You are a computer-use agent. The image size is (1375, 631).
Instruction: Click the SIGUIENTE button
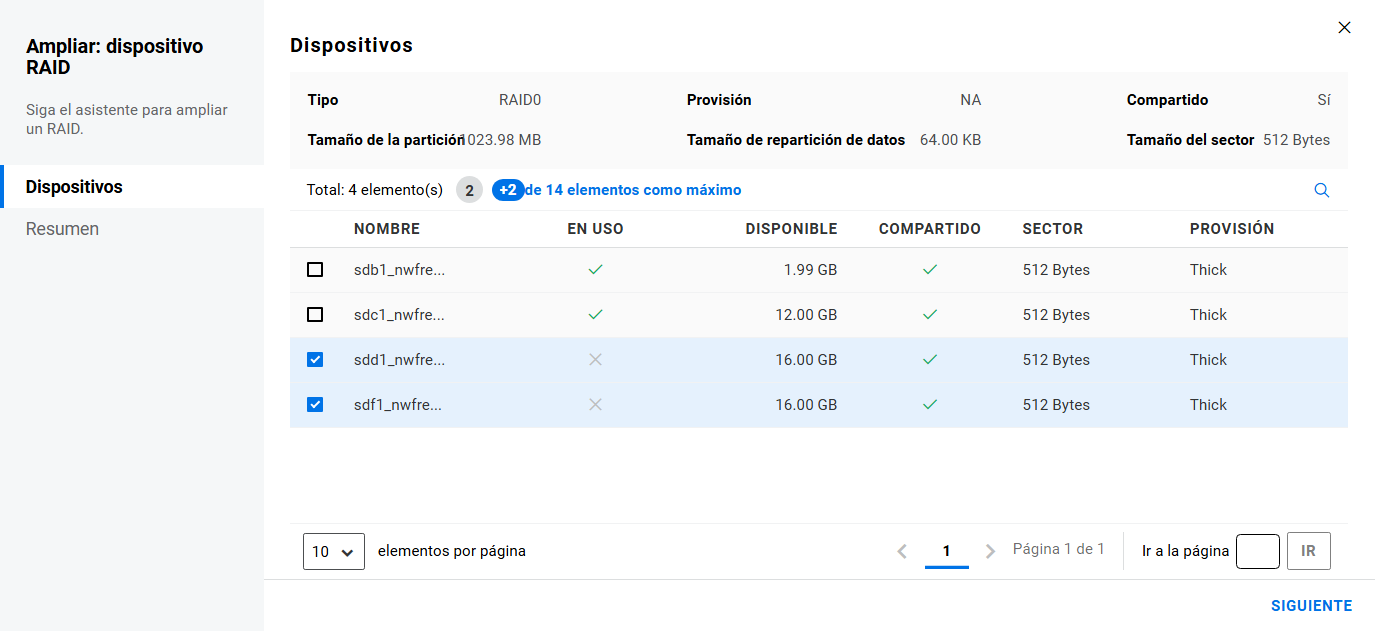click(1311, 606)
